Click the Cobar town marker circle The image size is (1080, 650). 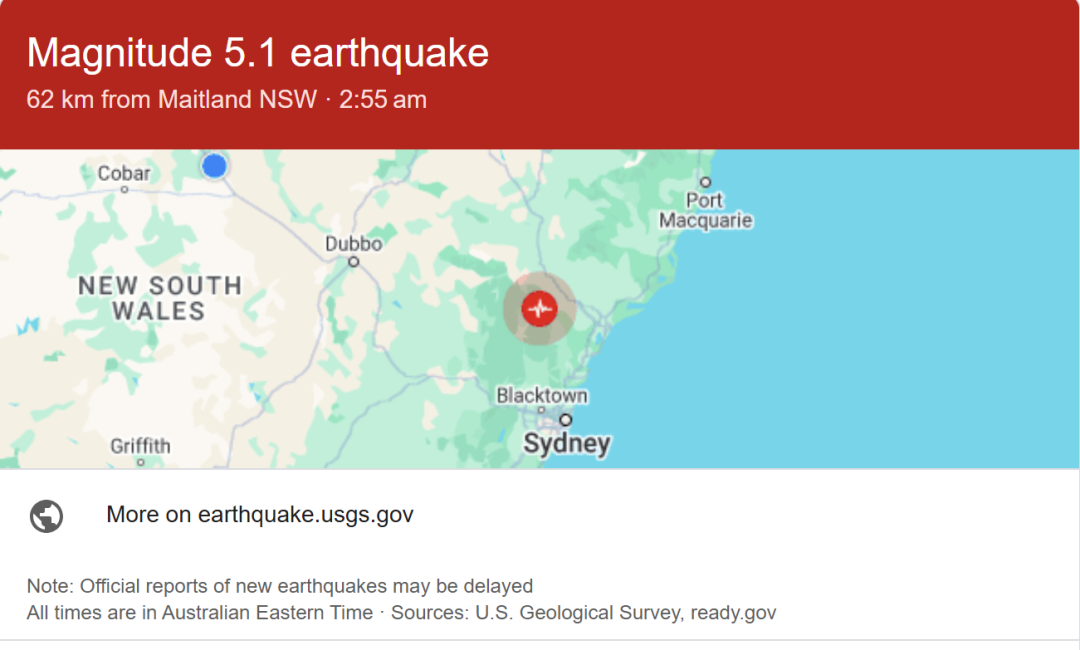124,189
